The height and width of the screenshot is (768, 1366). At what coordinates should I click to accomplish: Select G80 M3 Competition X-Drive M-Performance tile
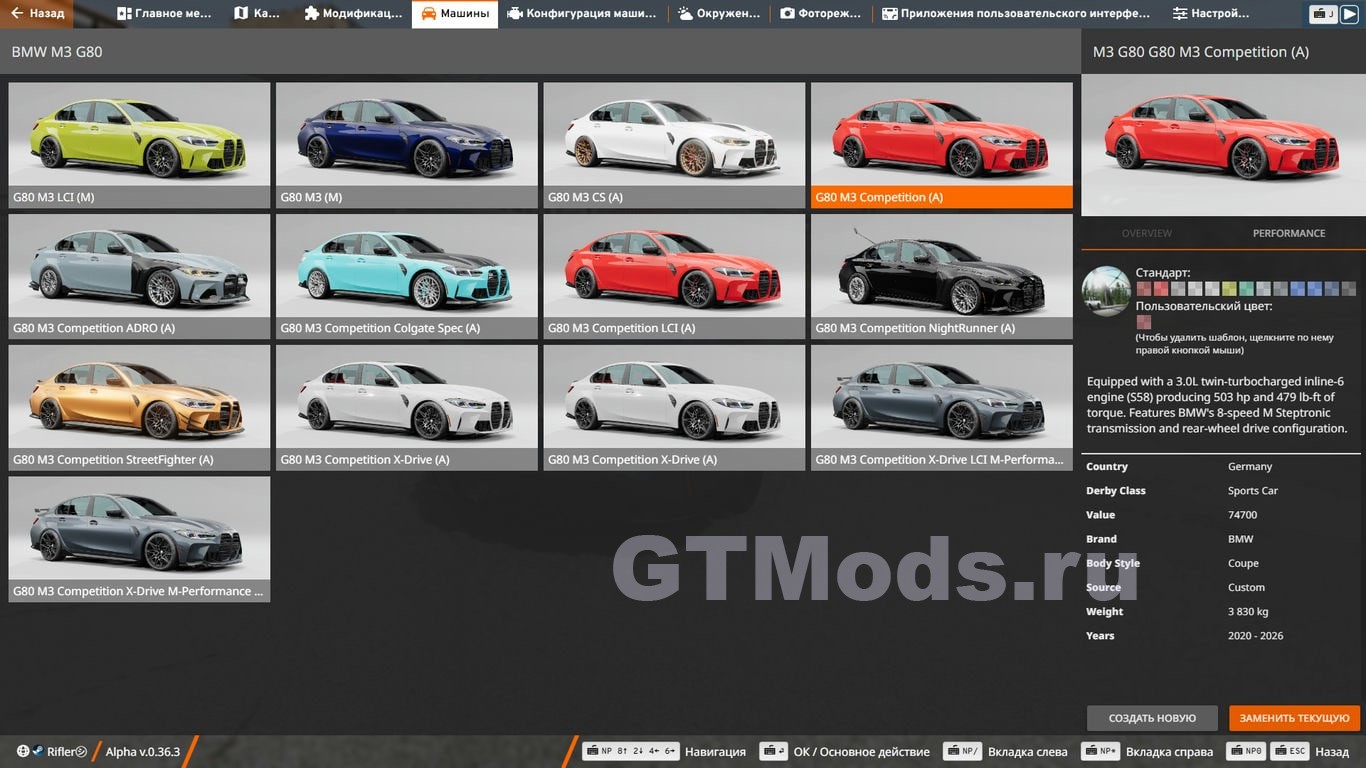(139, 539)
